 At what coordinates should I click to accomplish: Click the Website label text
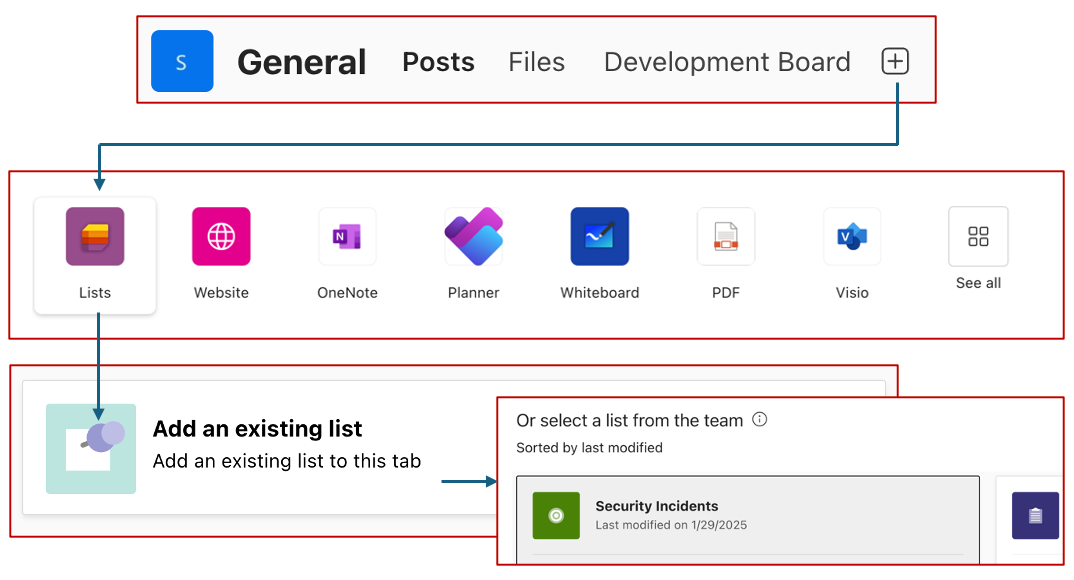click(221, 292)
